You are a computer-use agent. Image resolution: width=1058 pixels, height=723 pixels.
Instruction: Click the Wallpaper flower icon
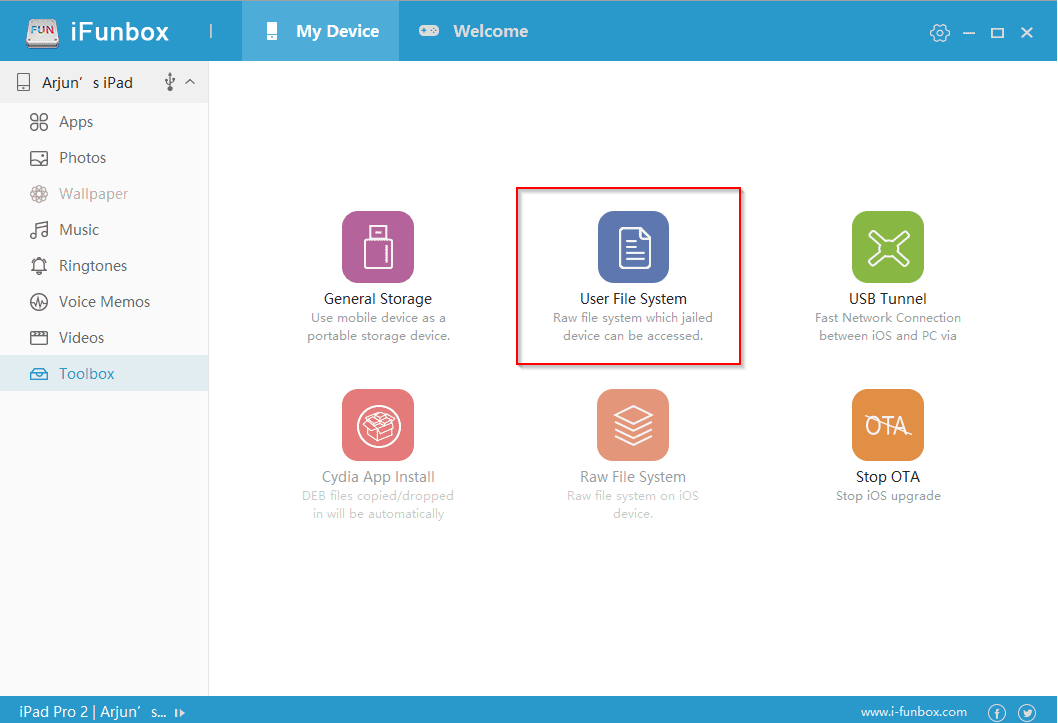point(39,194)
